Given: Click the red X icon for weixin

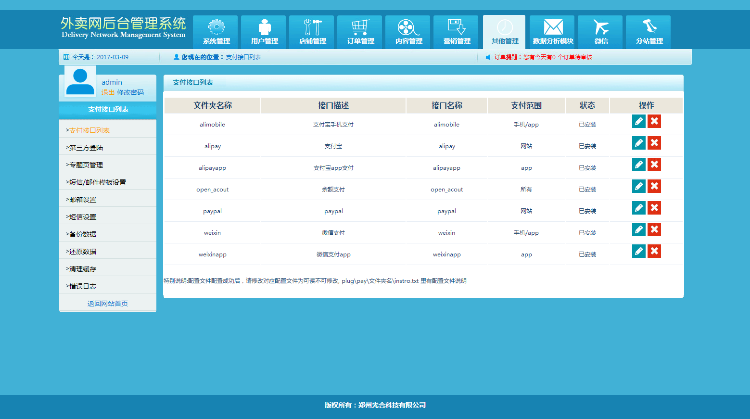Looking at the screenshot, I should pos(654,230).
